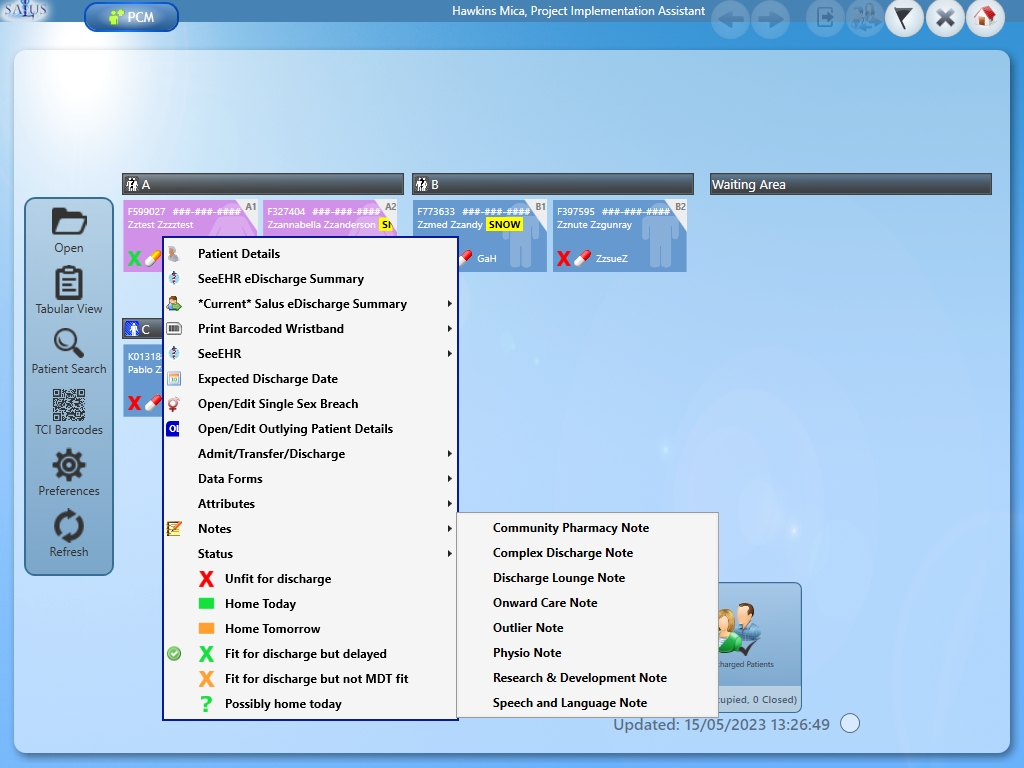Screen dimensions: 1024x768
Task: Expand Data Forms submenu
Action: point(449,479)
